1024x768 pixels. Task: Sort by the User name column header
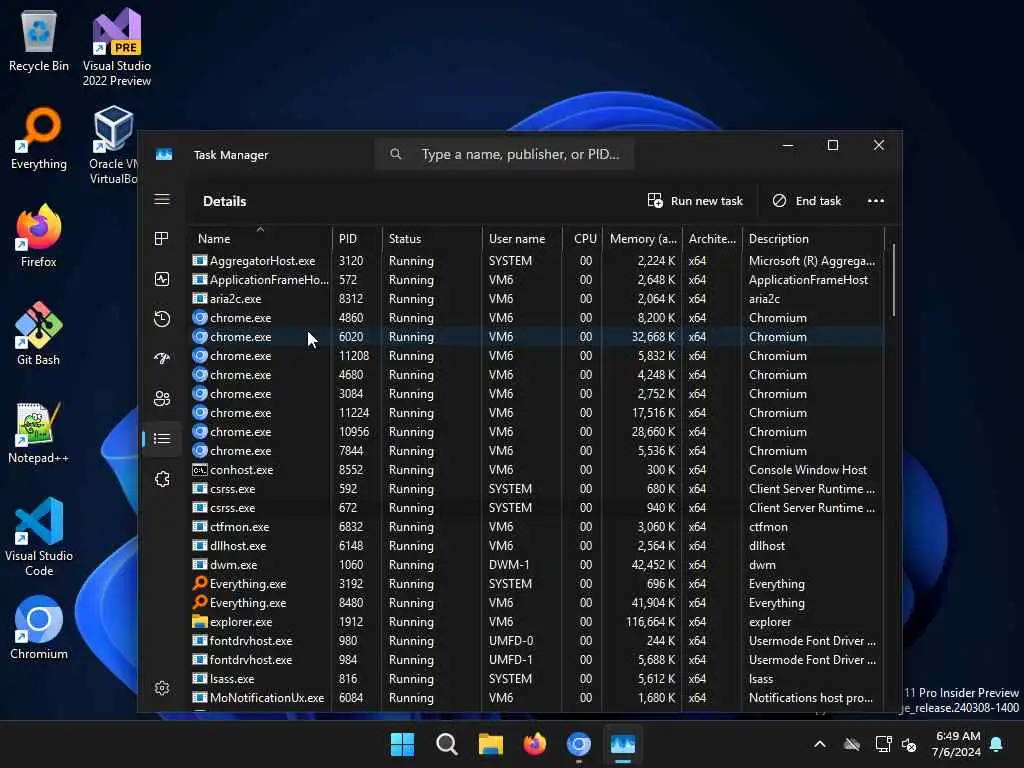[x=522, y=238]
